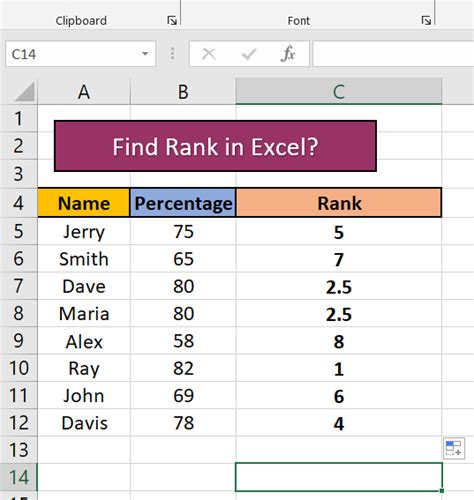Viewport: 474px width, 500px height.
Task: Select Alex's rank cell 8
Action: coord(339,341)
